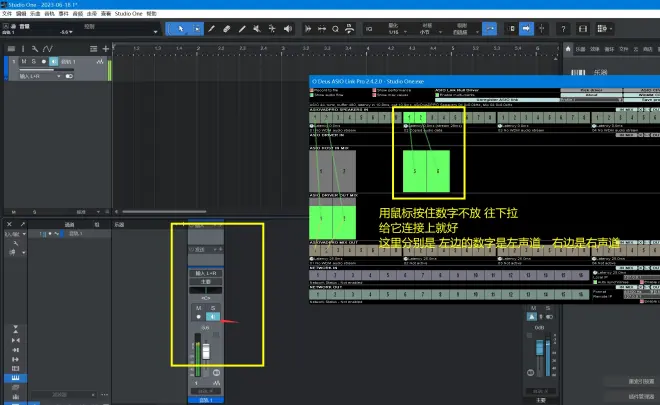Click the fast-forward arrows toolbar icon
This screenshot has height=405, width=660.
point(308,29)
